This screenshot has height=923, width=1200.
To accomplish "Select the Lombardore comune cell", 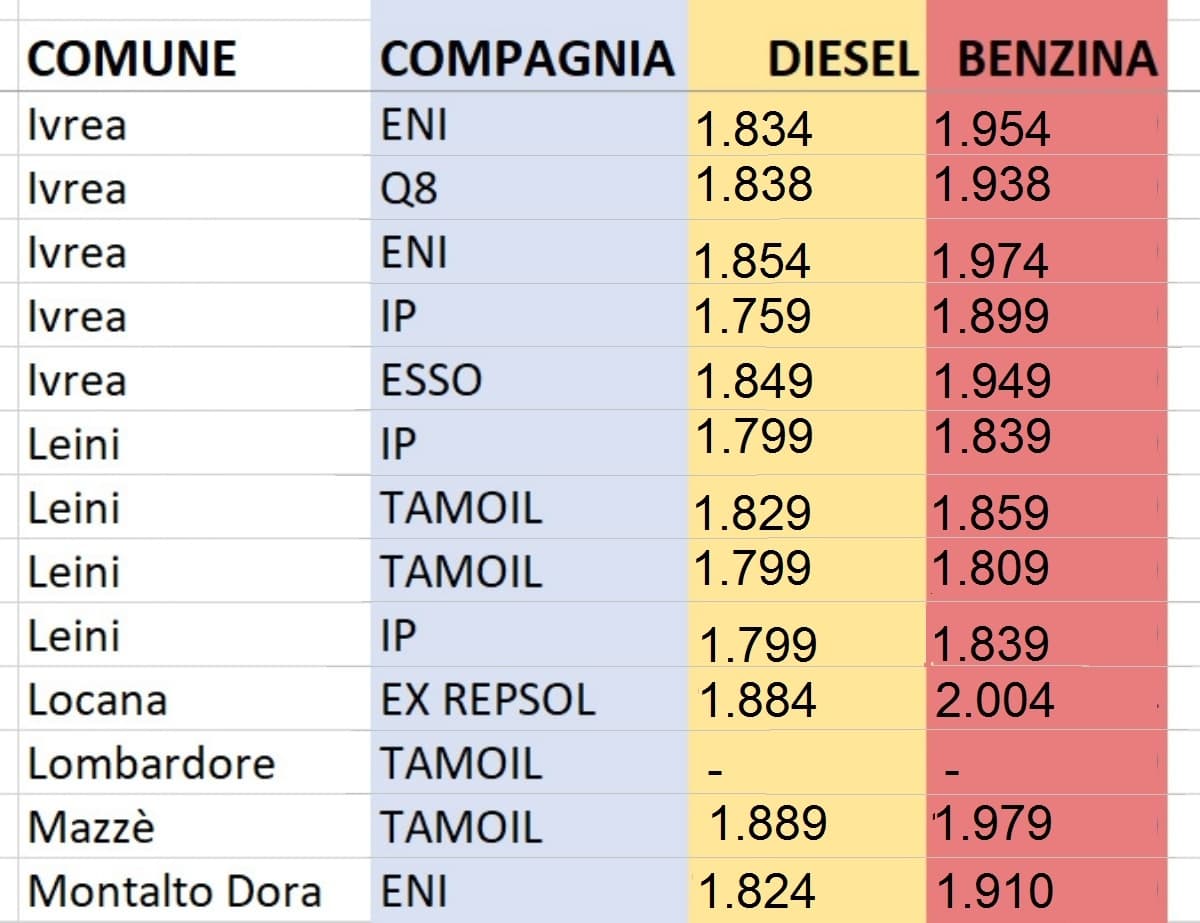I will (151, 764).
